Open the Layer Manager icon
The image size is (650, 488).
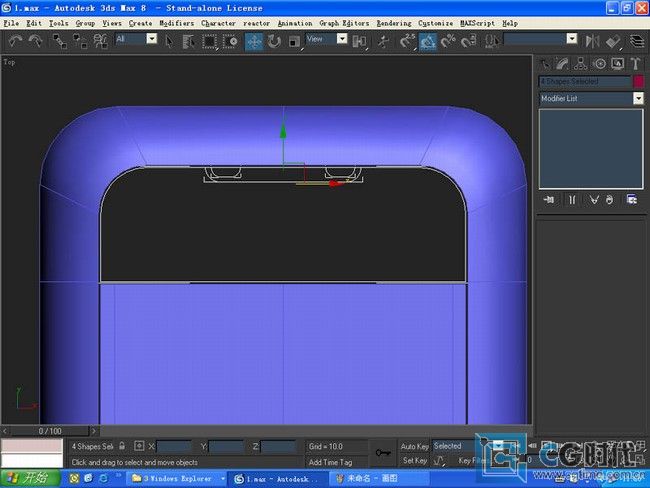pos(637,41)
